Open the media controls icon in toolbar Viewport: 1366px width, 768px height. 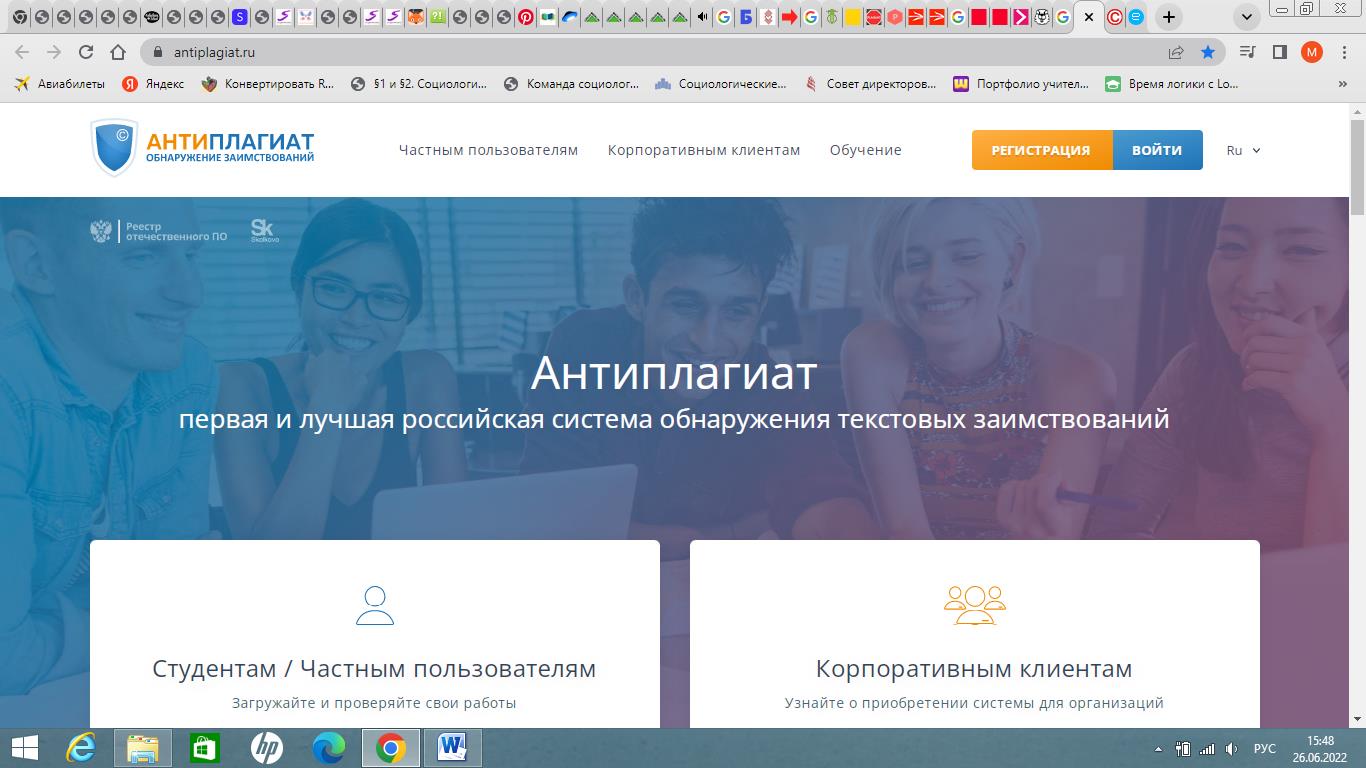click(x=1247, y=52)
